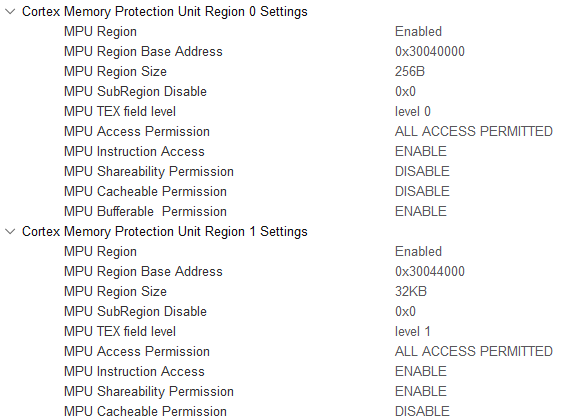Change Region 1 Shareability Permission ENABLE value
Image resolution: width=581 pixels, height=416 pixels.
click(x=421, y=392)
